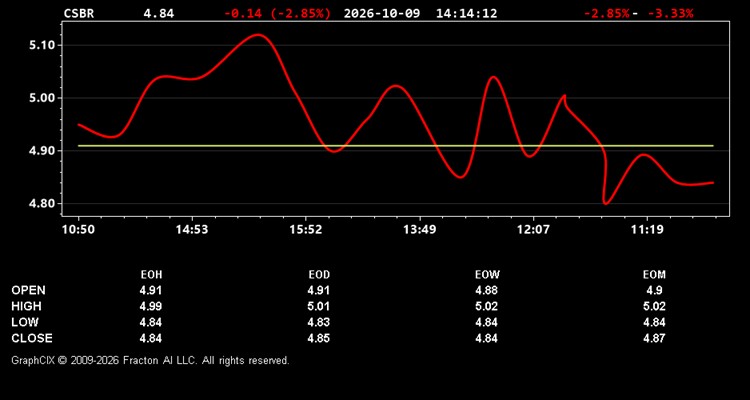Click the -3.33% value at top right
750x400 pixels.
coord(670,13)
